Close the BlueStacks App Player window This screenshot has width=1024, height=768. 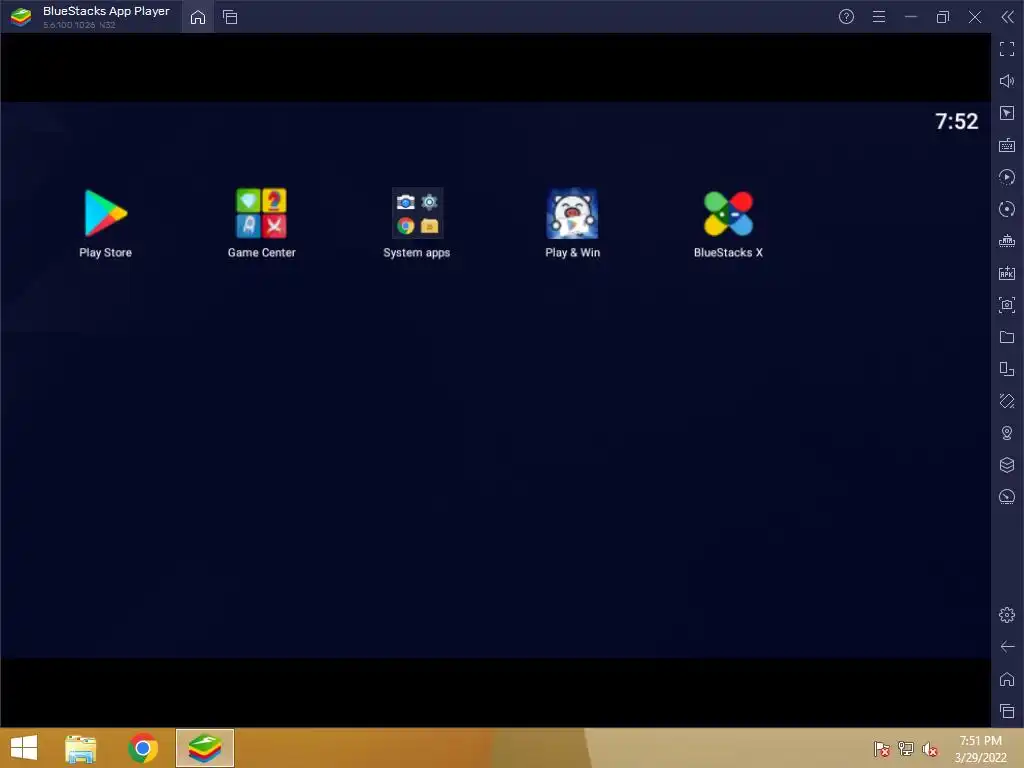coord(975,17)
